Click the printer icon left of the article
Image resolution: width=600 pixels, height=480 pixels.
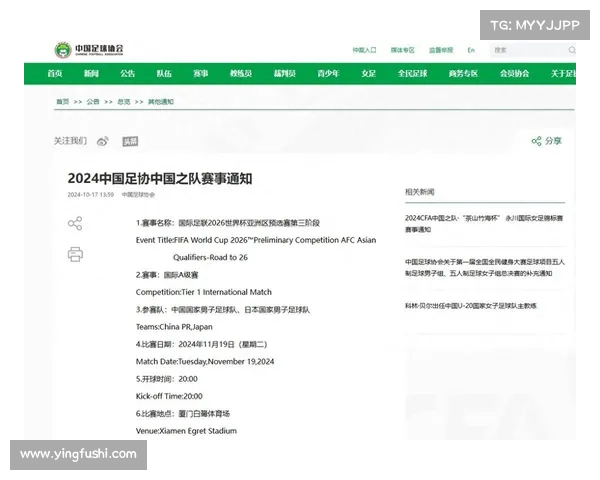click(75, 254)
